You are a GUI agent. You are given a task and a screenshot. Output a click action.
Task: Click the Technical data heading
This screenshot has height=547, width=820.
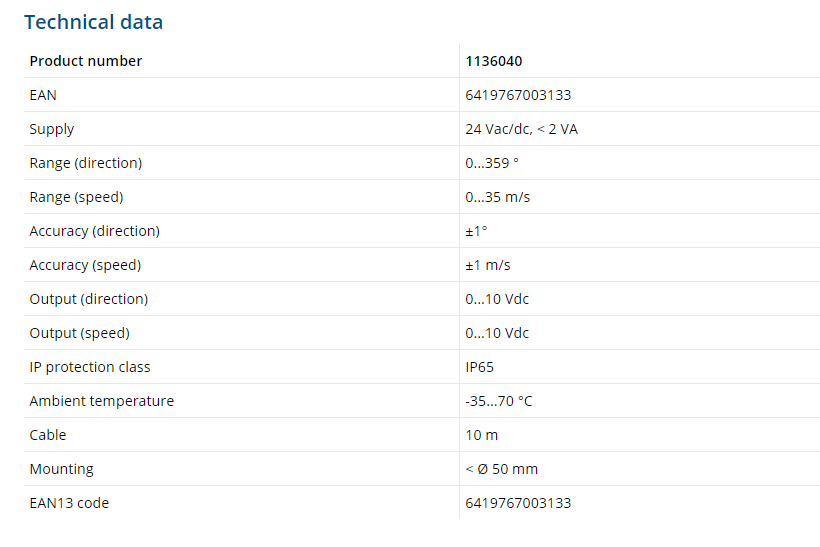coord(93,22)
